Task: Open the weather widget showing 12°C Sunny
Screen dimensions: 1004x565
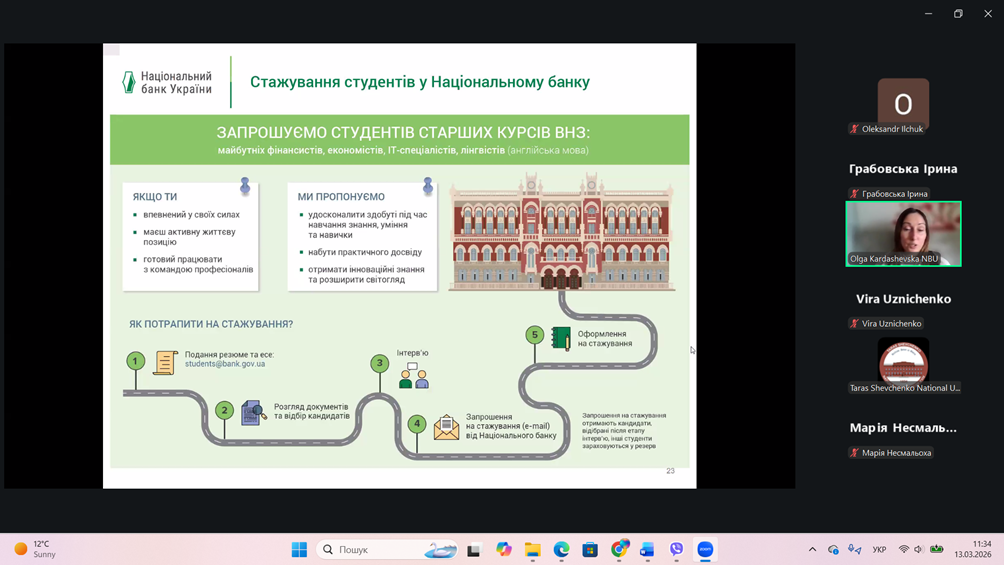Action: [36, 549]
